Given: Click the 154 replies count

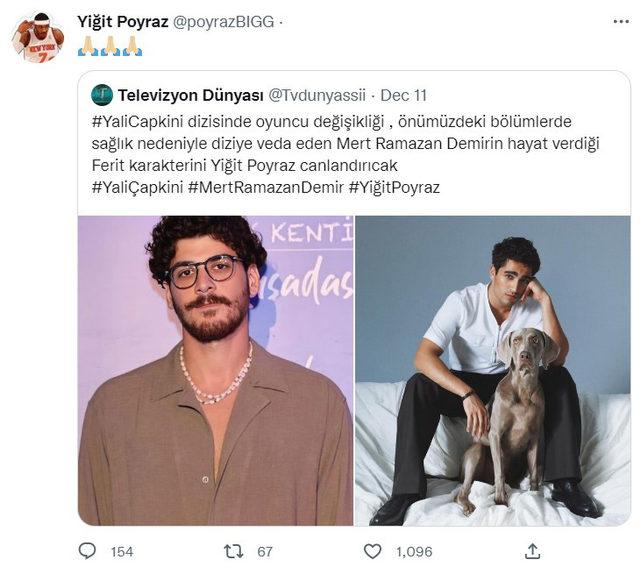Looking at the screenshot, I should point(122,551).
